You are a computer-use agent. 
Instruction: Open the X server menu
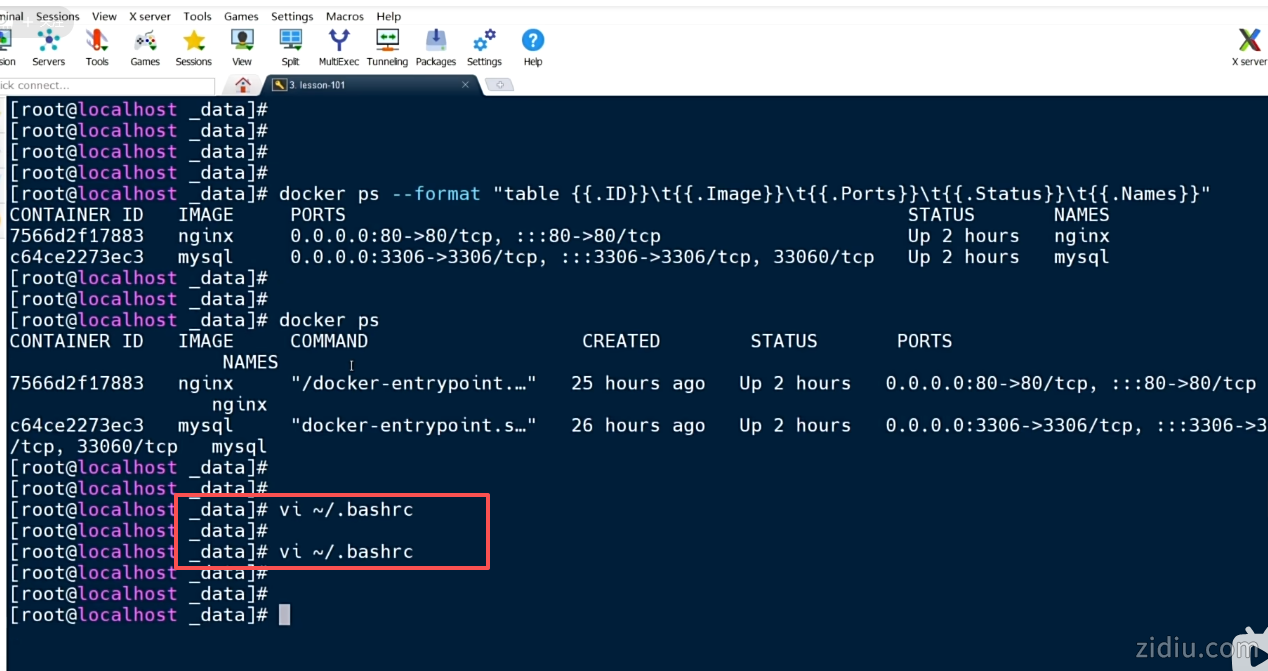pos(150,16)
